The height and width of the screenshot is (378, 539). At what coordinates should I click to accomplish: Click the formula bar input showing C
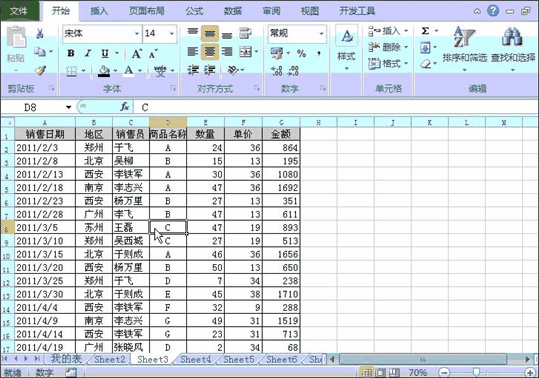tap(335, 107)
